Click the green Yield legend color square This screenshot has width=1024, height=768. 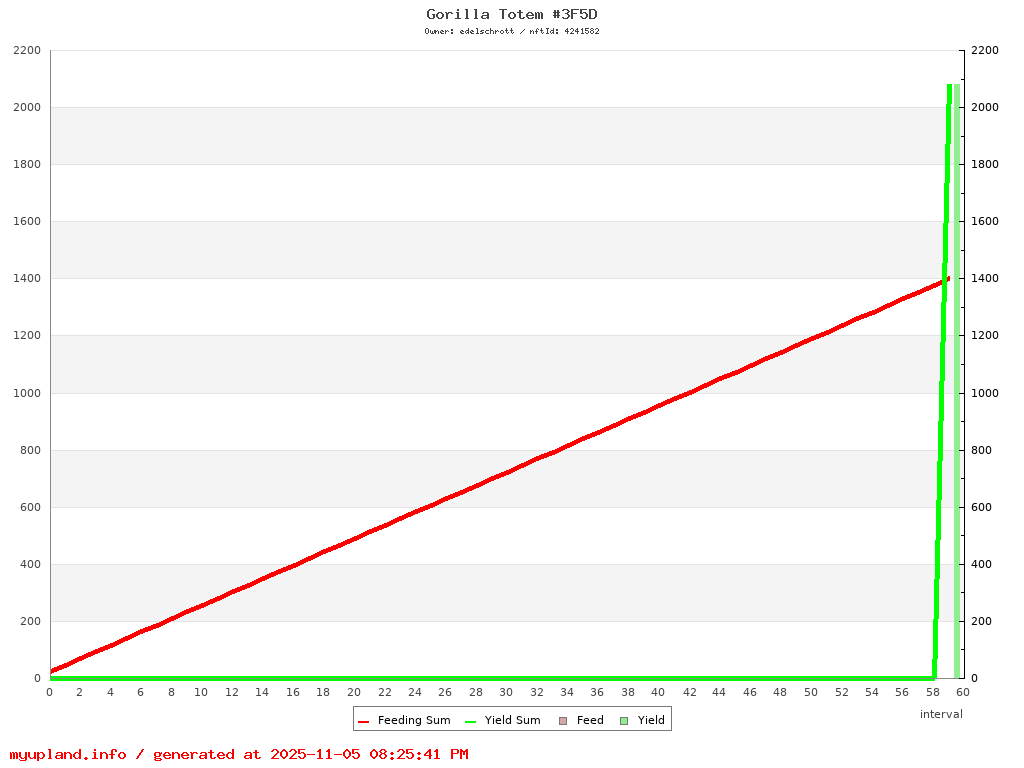(x=624, y=721)
